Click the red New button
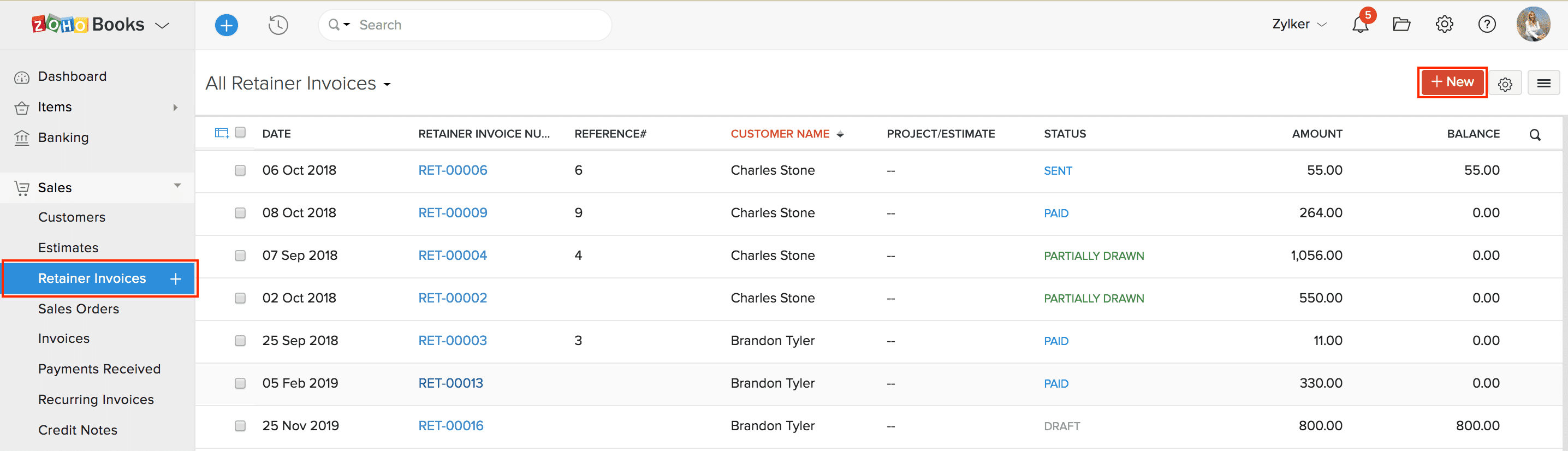The width and height of the screenshot is (1568, 451). click(x=1452, y=82)
